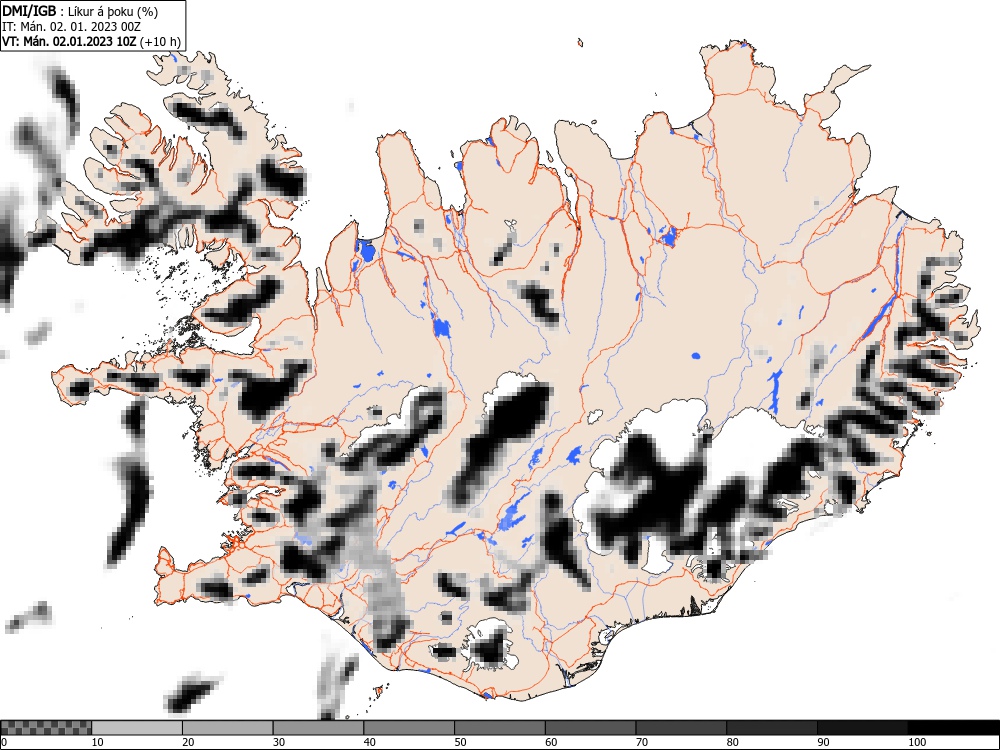Click the black 100 percent legend swatch
Viewport: 1000px width, 750px height.
pos(953,728)
